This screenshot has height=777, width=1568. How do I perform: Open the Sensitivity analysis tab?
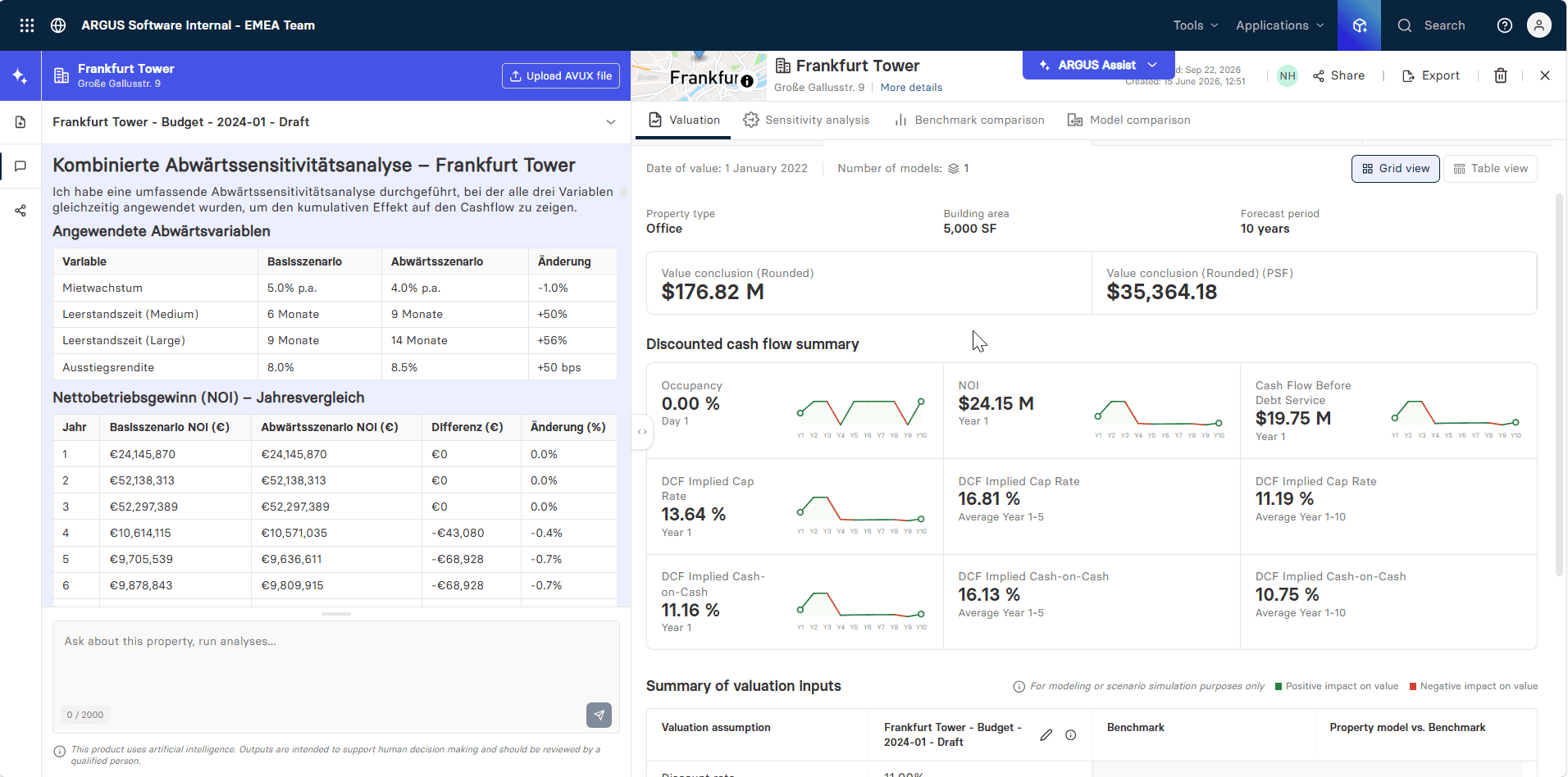tap(806, 120)
